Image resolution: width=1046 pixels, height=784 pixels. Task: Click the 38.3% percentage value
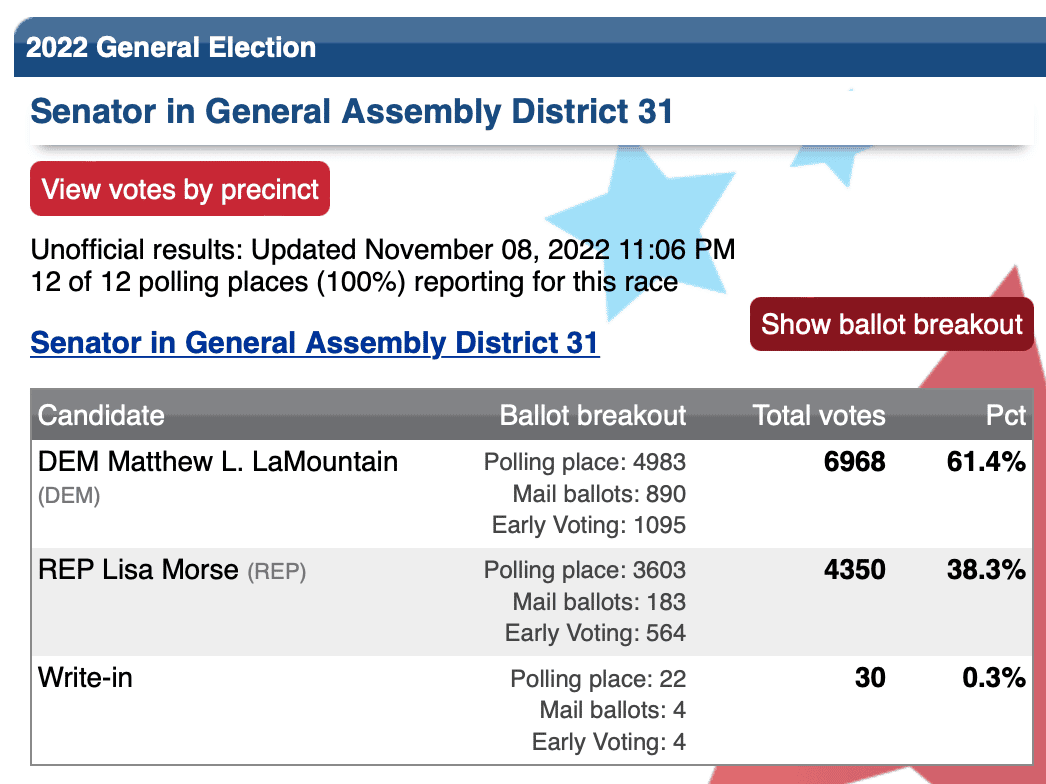coord(986,570)
